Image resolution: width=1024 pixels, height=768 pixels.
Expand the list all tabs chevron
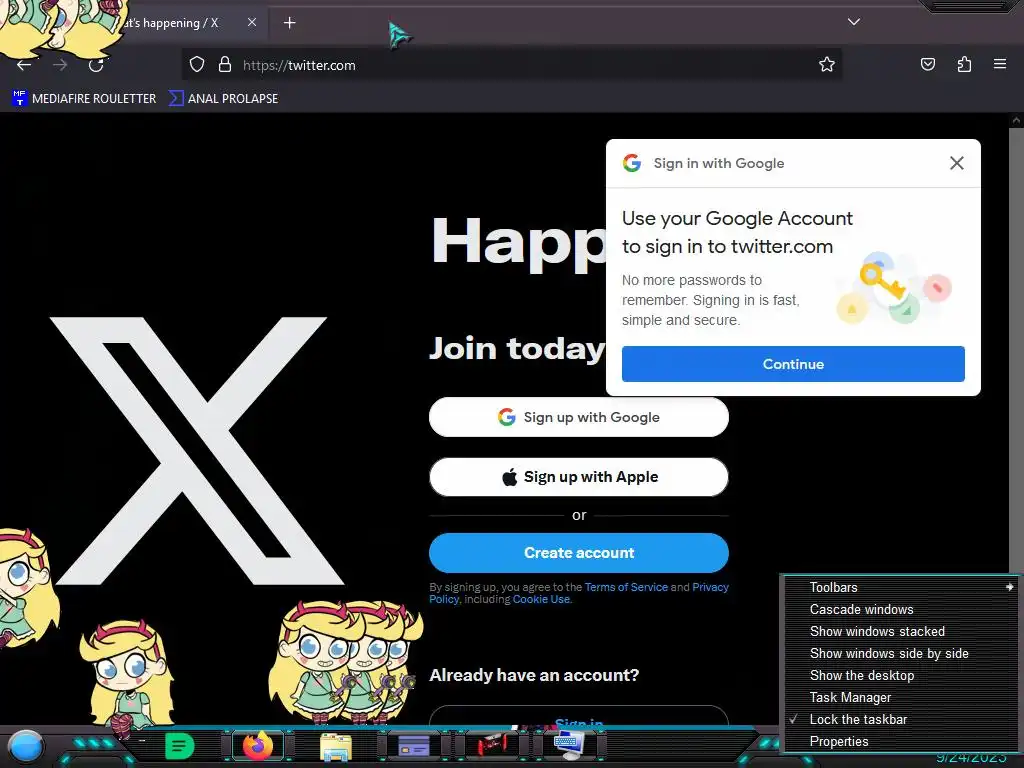pyautogui.click(x=854, y=22)
